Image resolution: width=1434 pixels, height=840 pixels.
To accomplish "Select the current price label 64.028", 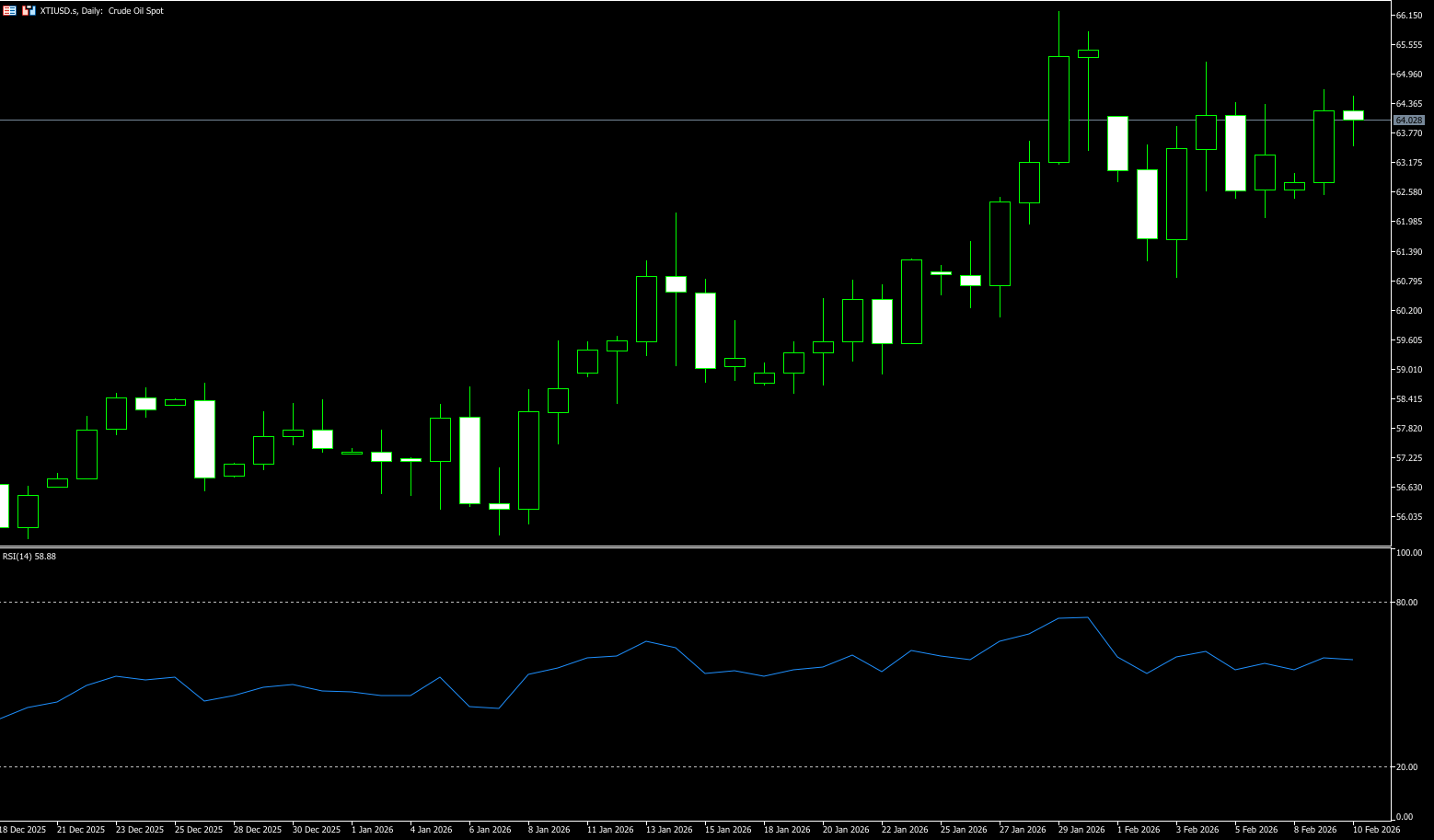I will click(1408, 121).
